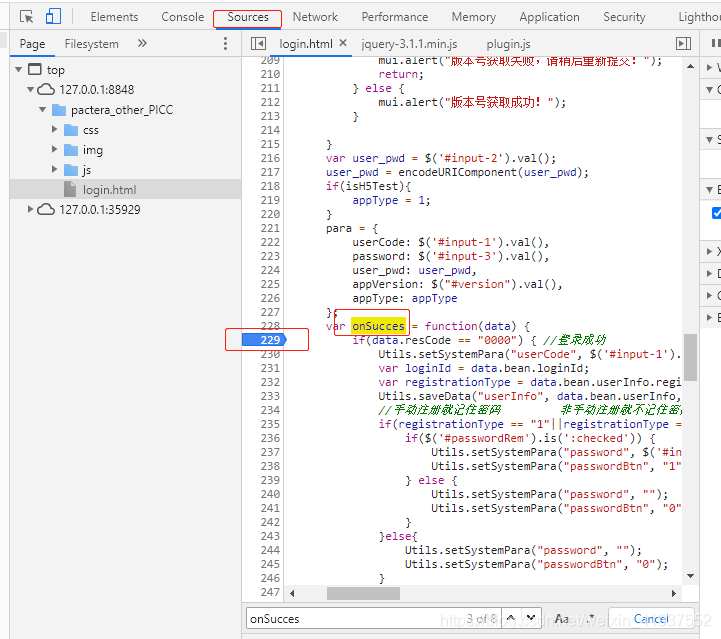Select the Filesystem navigator tab
Screen dimensions: 721x639
click(x=92, y=44)
